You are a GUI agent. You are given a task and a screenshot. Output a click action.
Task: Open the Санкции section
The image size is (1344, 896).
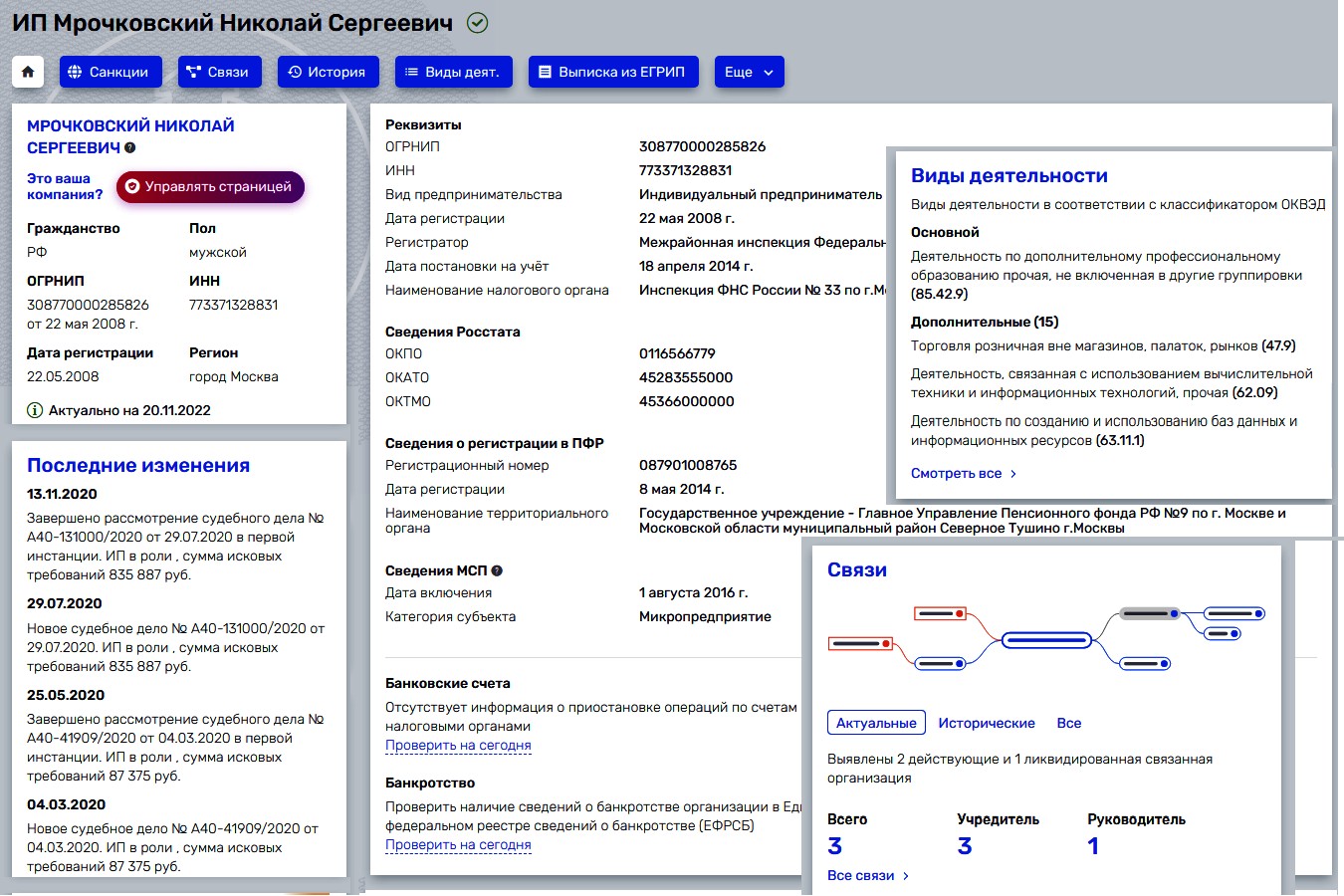tap(108, 72)
